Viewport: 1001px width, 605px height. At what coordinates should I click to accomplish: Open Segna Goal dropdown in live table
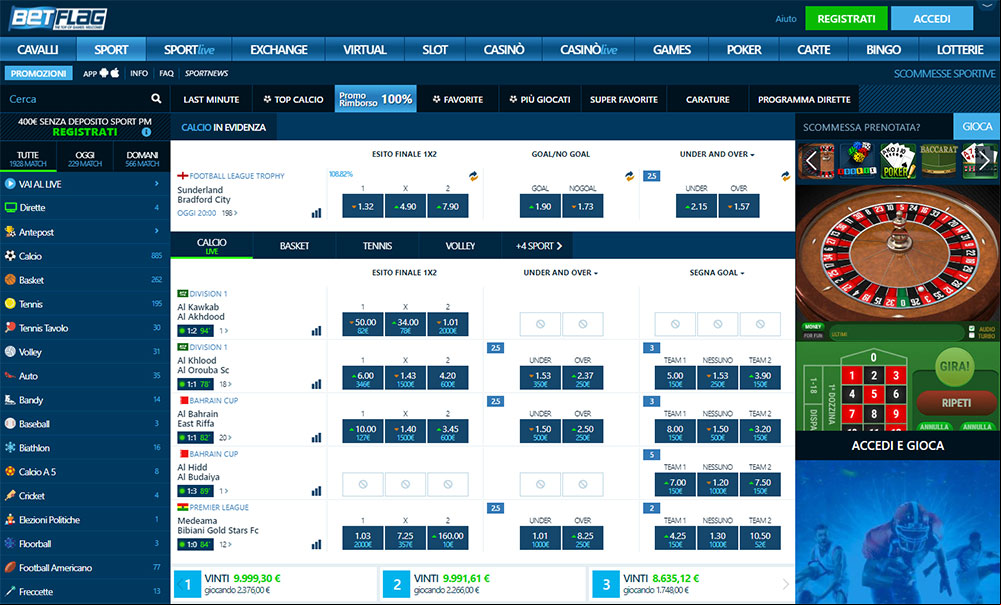717,273
